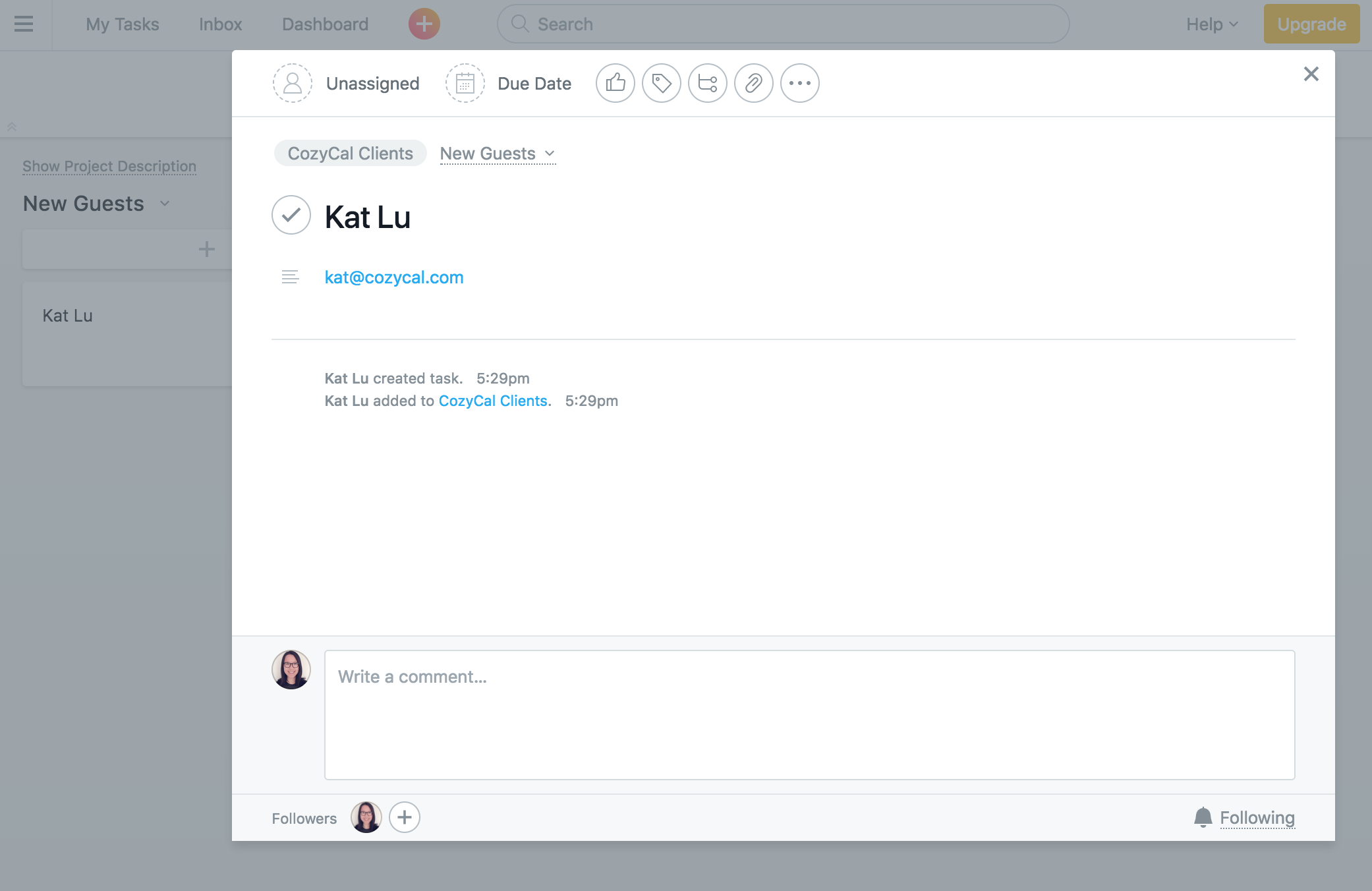Click the unassigned person avatar icon
The image size is (1372, 891).
[x=292, y=83]
